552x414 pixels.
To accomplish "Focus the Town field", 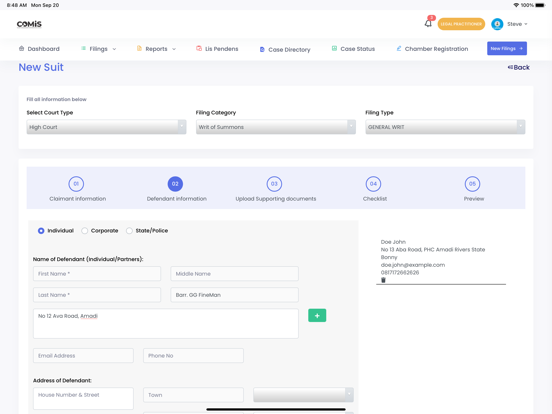I will pos(193,395).
